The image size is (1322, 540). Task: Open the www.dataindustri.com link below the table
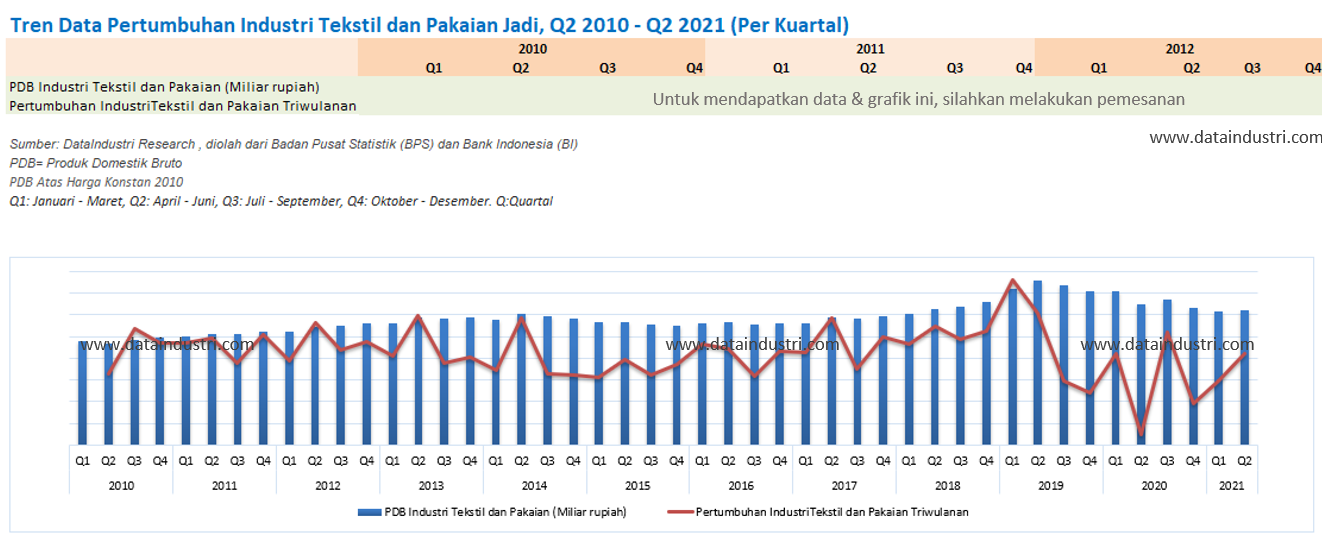point(1235,138)
